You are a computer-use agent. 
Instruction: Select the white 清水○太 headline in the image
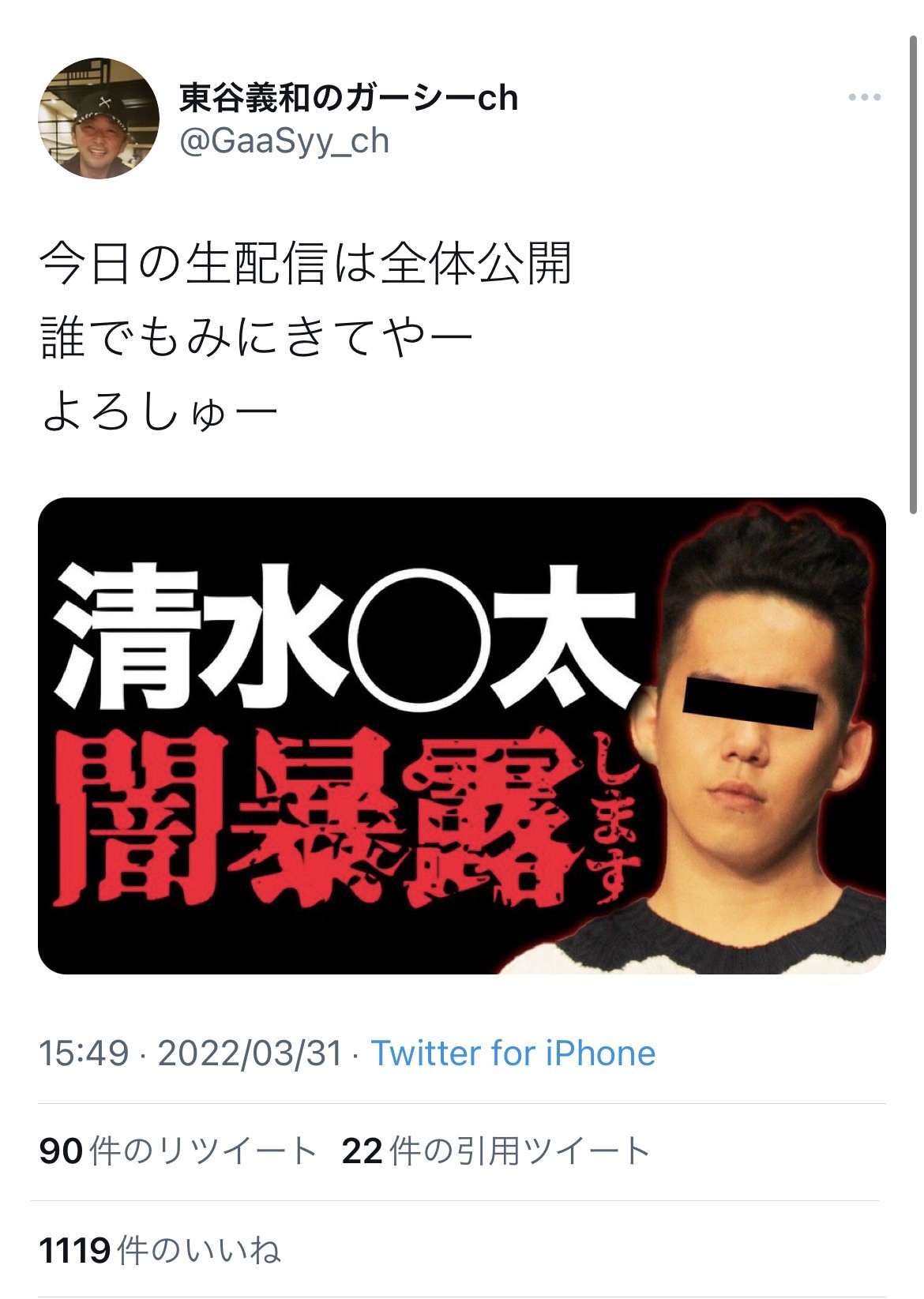345,636
